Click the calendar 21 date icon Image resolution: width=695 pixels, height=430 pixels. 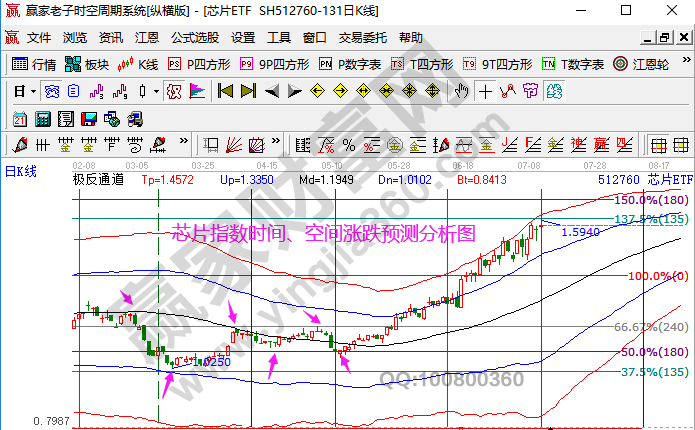20,118
